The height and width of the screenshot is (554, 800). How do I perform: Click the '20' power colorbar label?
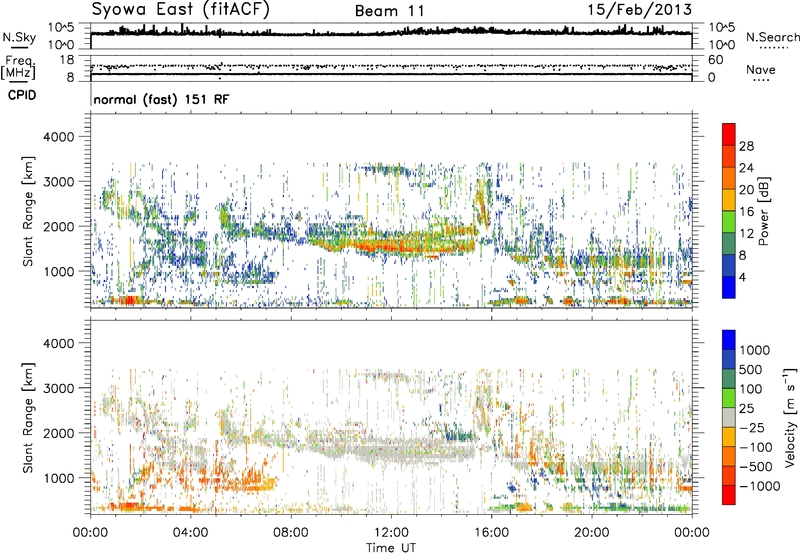746,190
